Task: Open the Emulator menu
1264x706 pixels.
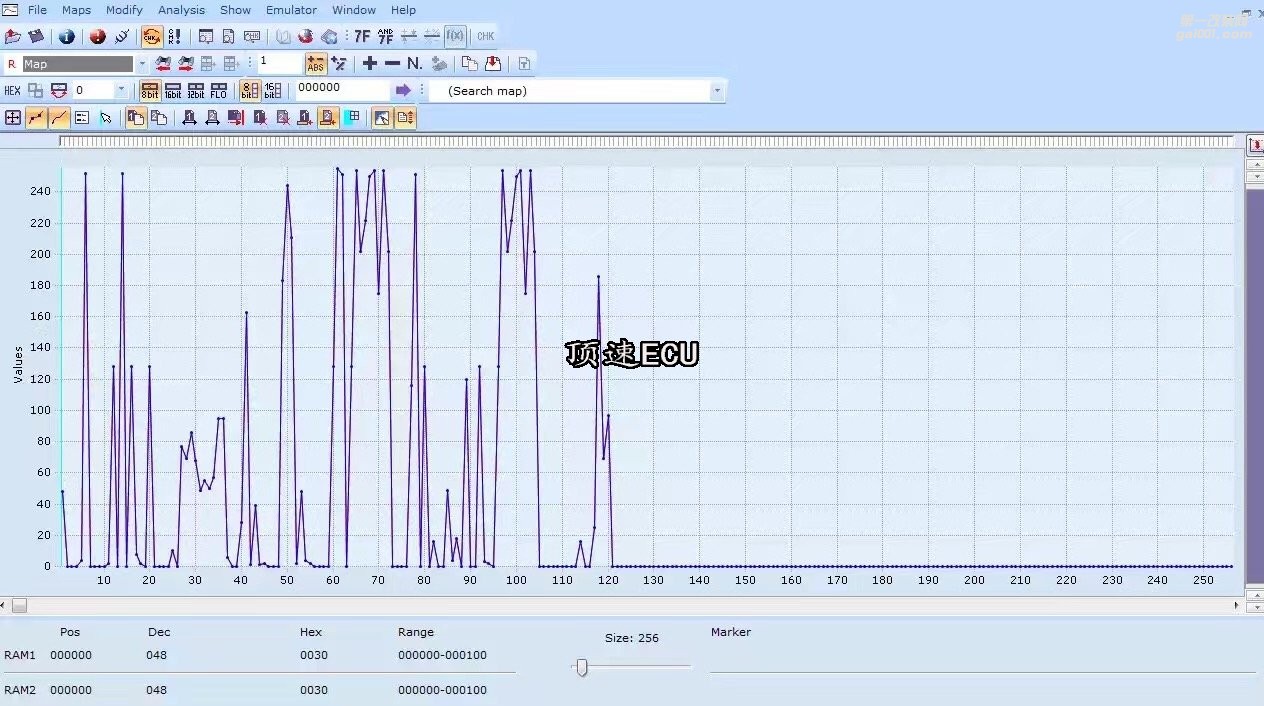Action: (291, 10)
